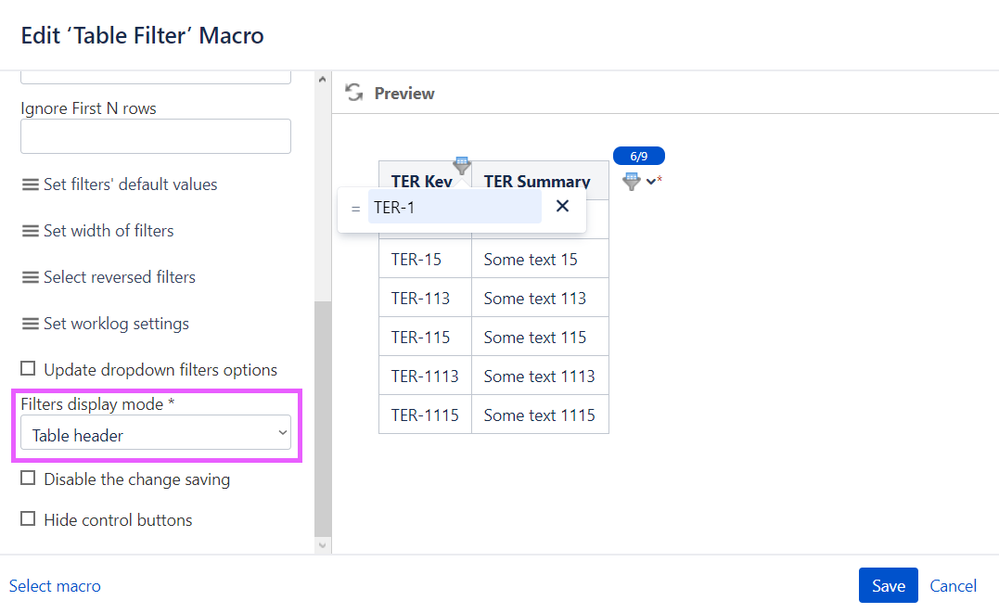
Task: Select the Some text 1113 cell
Action: point(540,375)
